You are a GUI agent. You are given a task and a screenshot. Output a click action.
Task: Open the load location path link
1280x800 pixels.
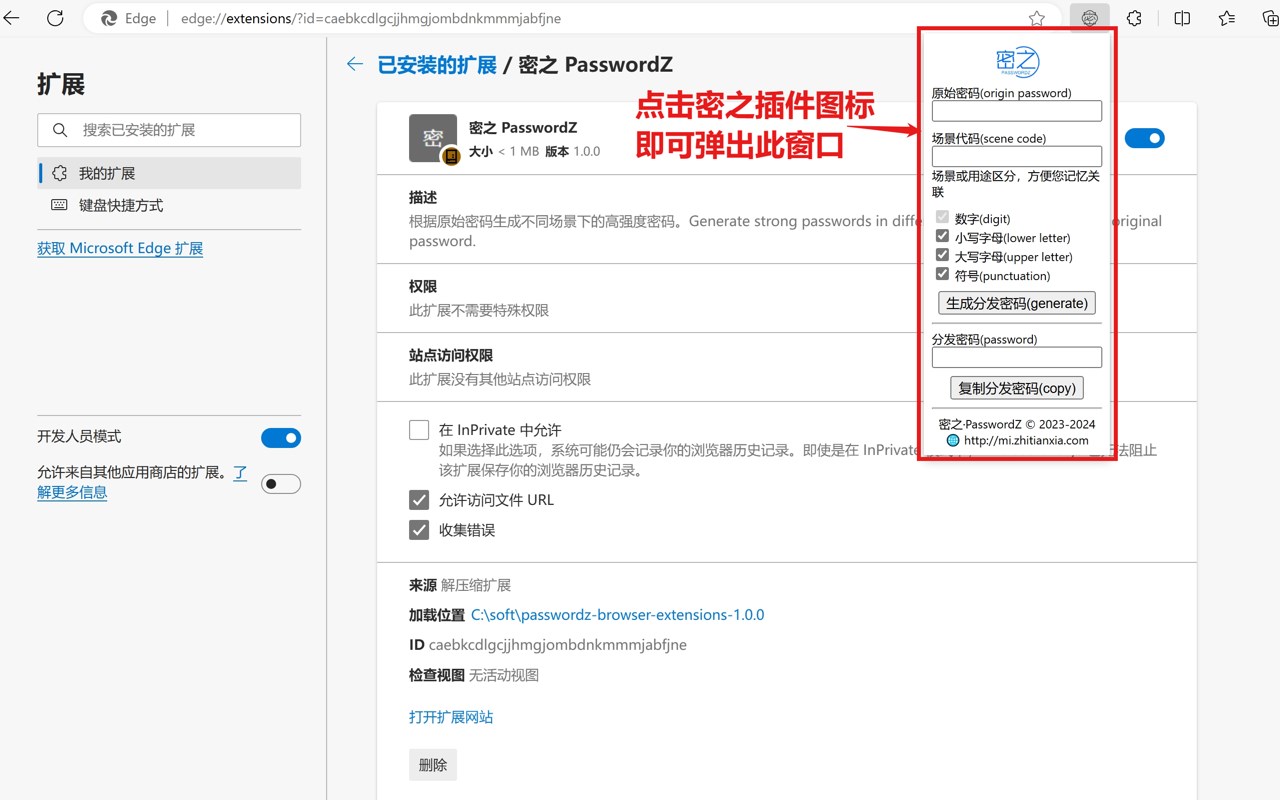(617, 615)
